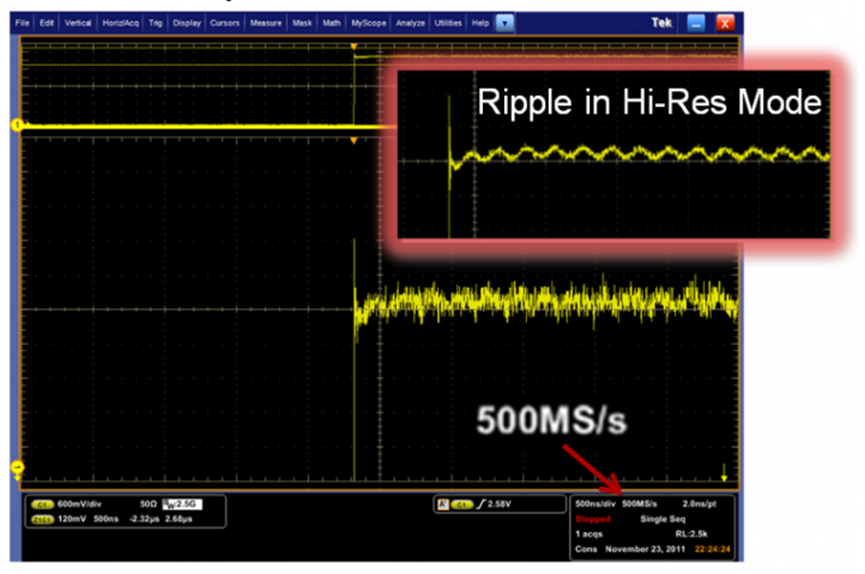Image resolution: width=865 pixels, height=574 pixels.
Task: Open the MyScope menu
Action: pyautogui.click(x=368, y=23)
